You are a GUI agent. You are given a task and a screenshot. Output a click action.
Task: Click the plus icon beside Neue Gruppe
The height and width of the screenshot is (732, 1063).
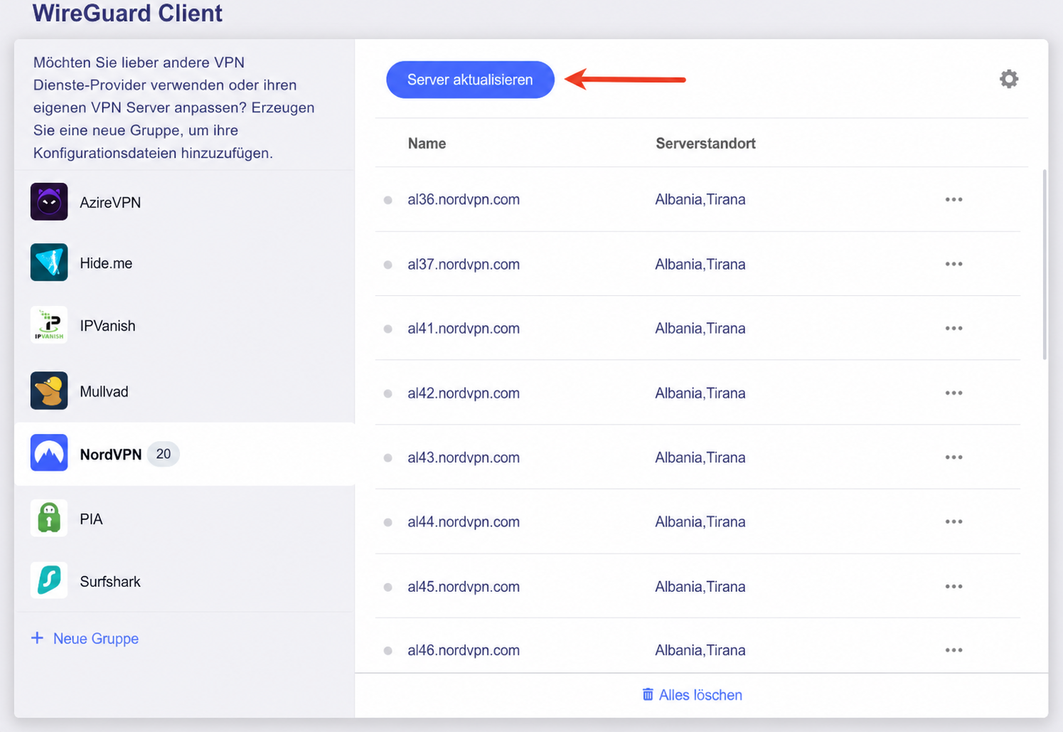pos(37,638)
